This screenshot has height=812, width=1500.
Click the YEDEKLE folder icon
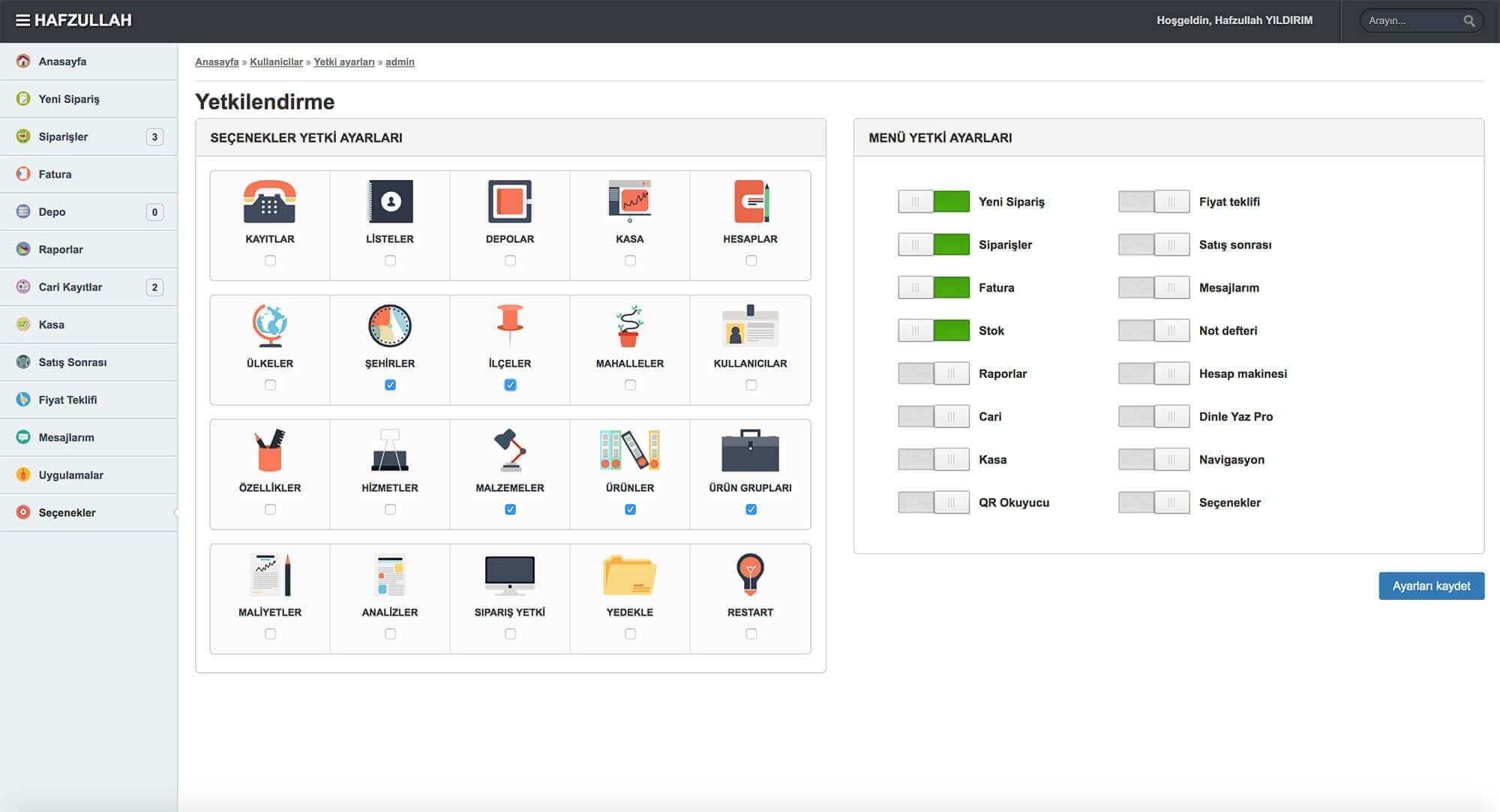[x=629, y=574]
